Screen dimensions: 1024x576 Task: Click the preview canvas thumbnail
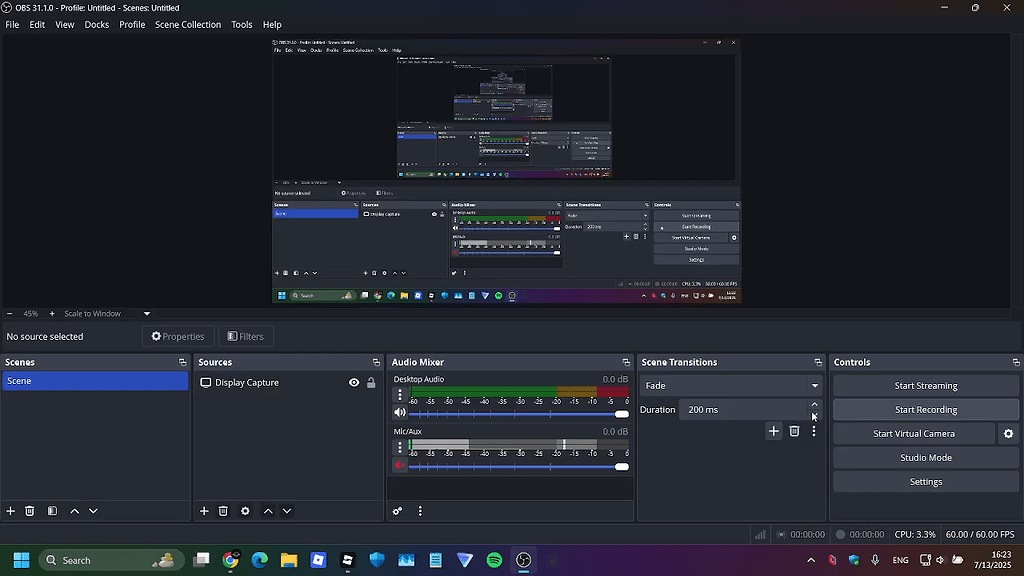click(506, 170)
